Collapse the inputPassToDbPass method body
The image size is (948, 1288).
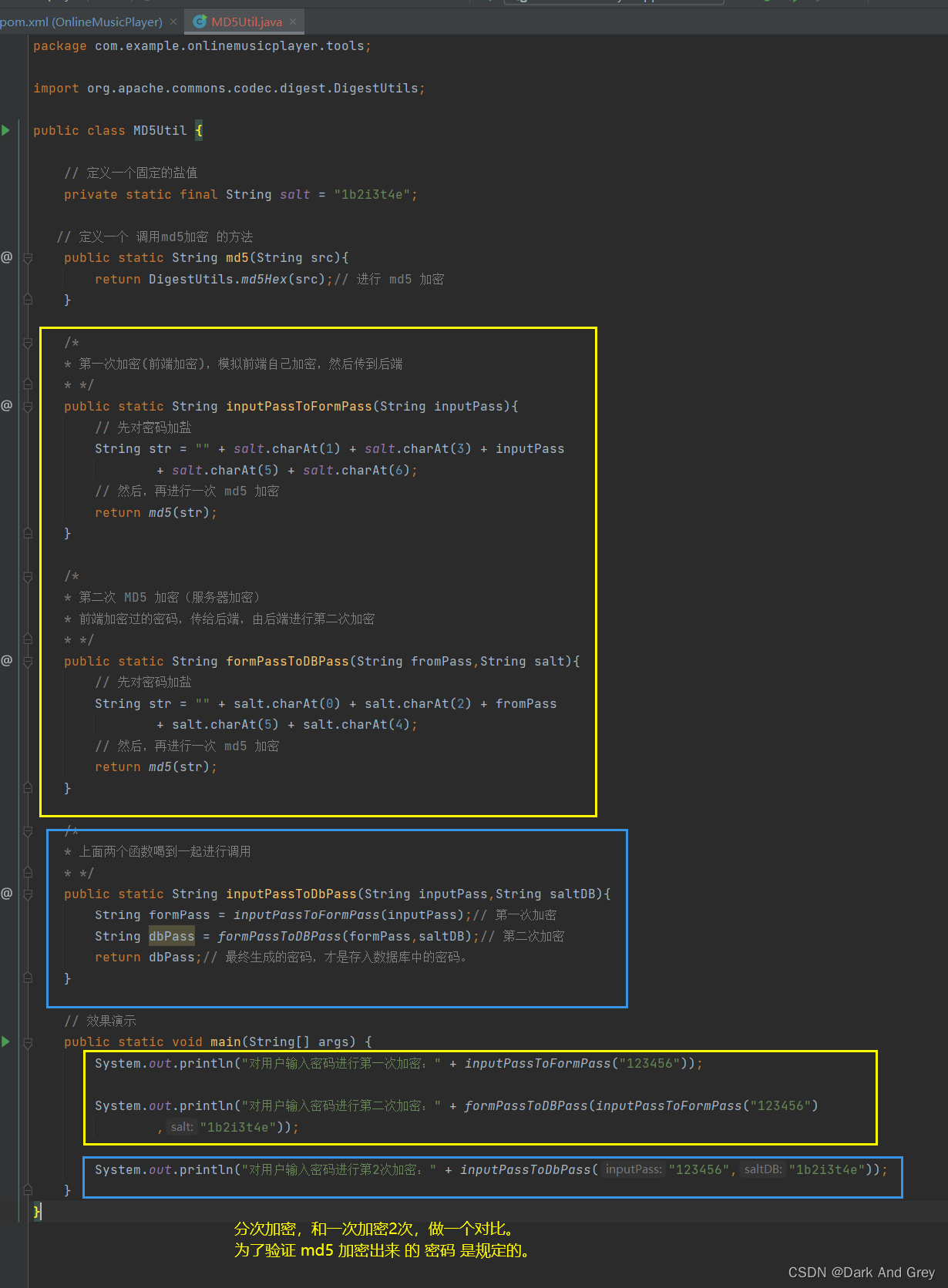[x=28, y=895]
